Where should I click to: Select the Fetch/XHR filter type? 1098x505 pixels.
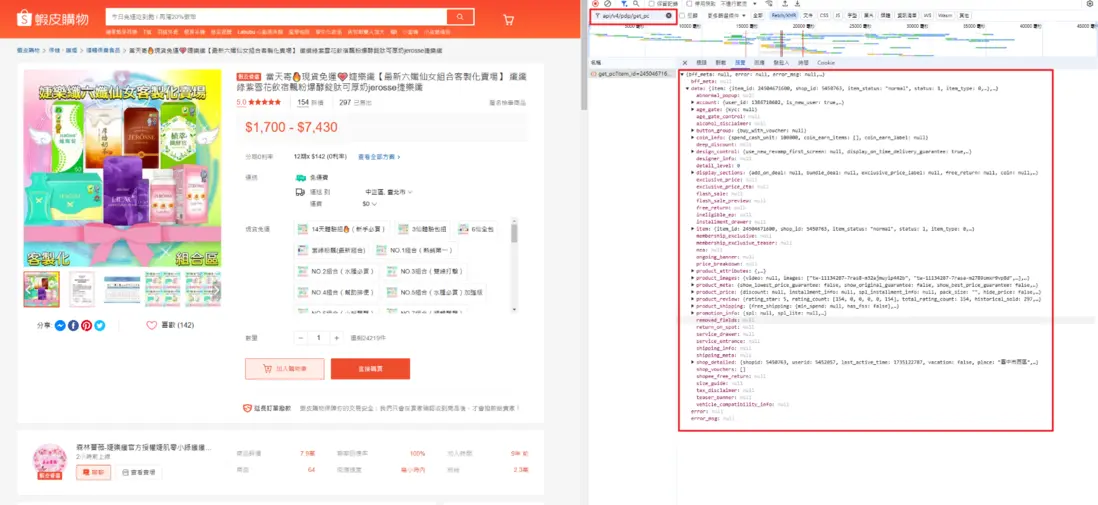(x=784, y=15)
